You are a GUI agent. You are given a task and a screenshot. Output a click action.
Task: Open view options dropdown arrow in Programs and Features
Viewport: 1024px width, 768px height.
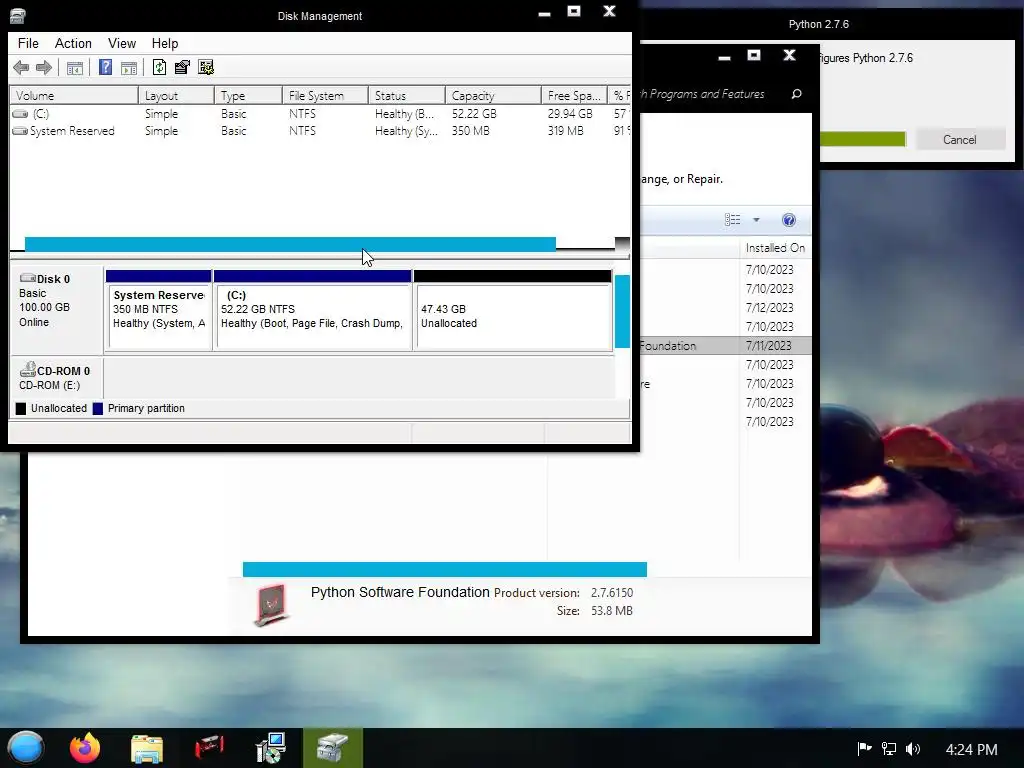tap(756, 220)
